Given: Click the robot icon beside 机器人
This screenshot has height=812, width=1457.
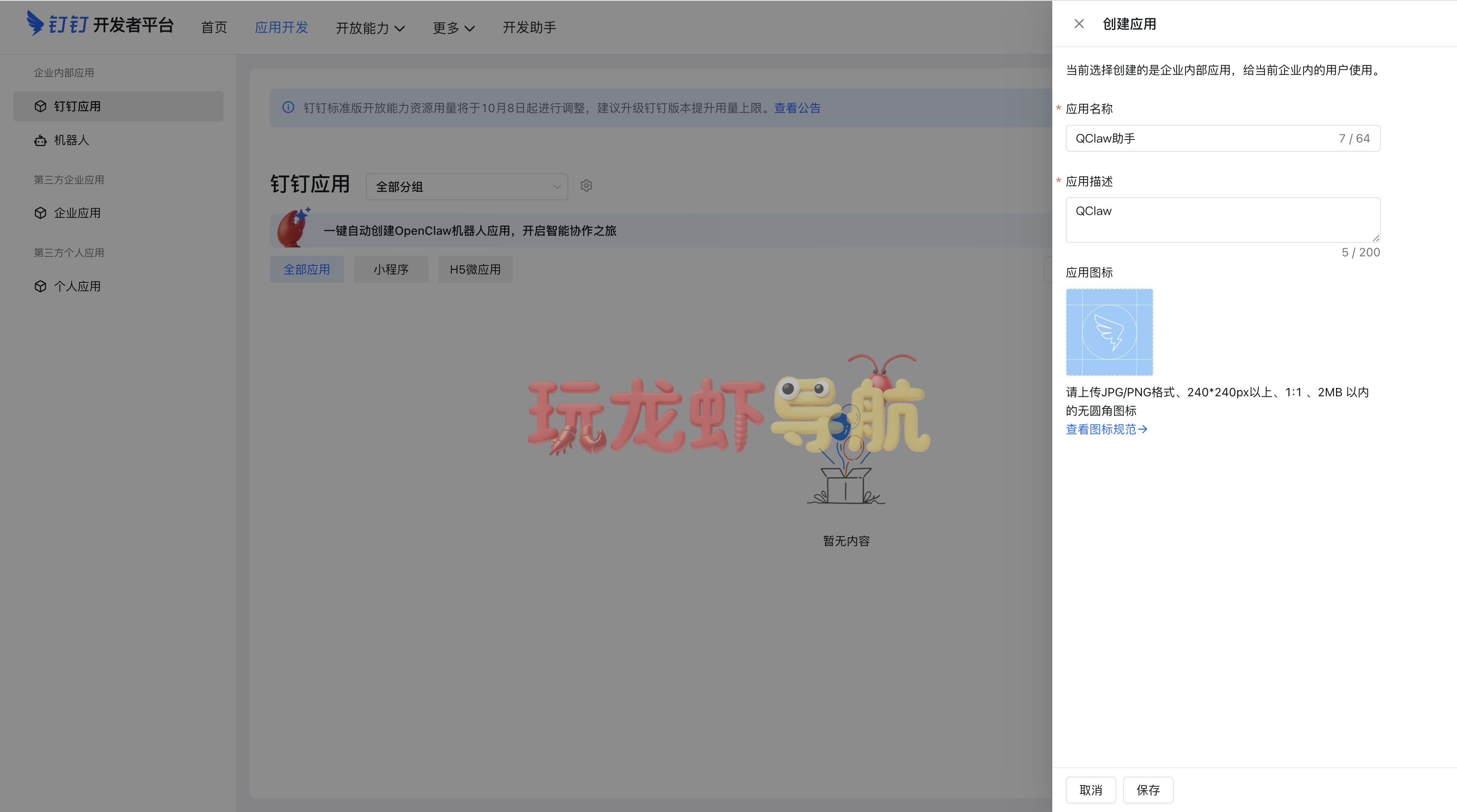Looking at the screenshot, I should (x=40, y=140).
